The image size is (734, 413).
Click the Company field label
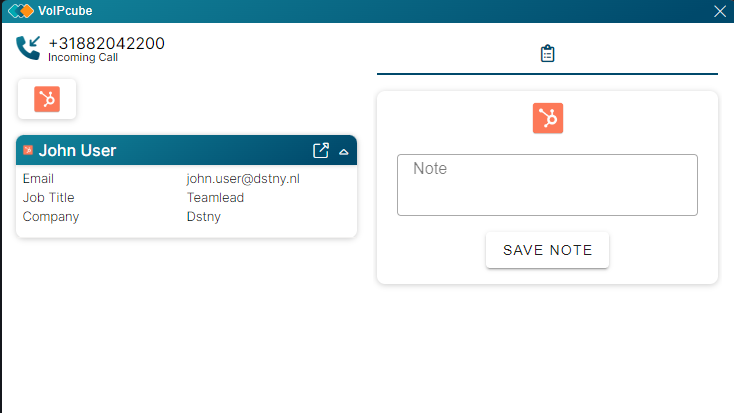point(51,217)
